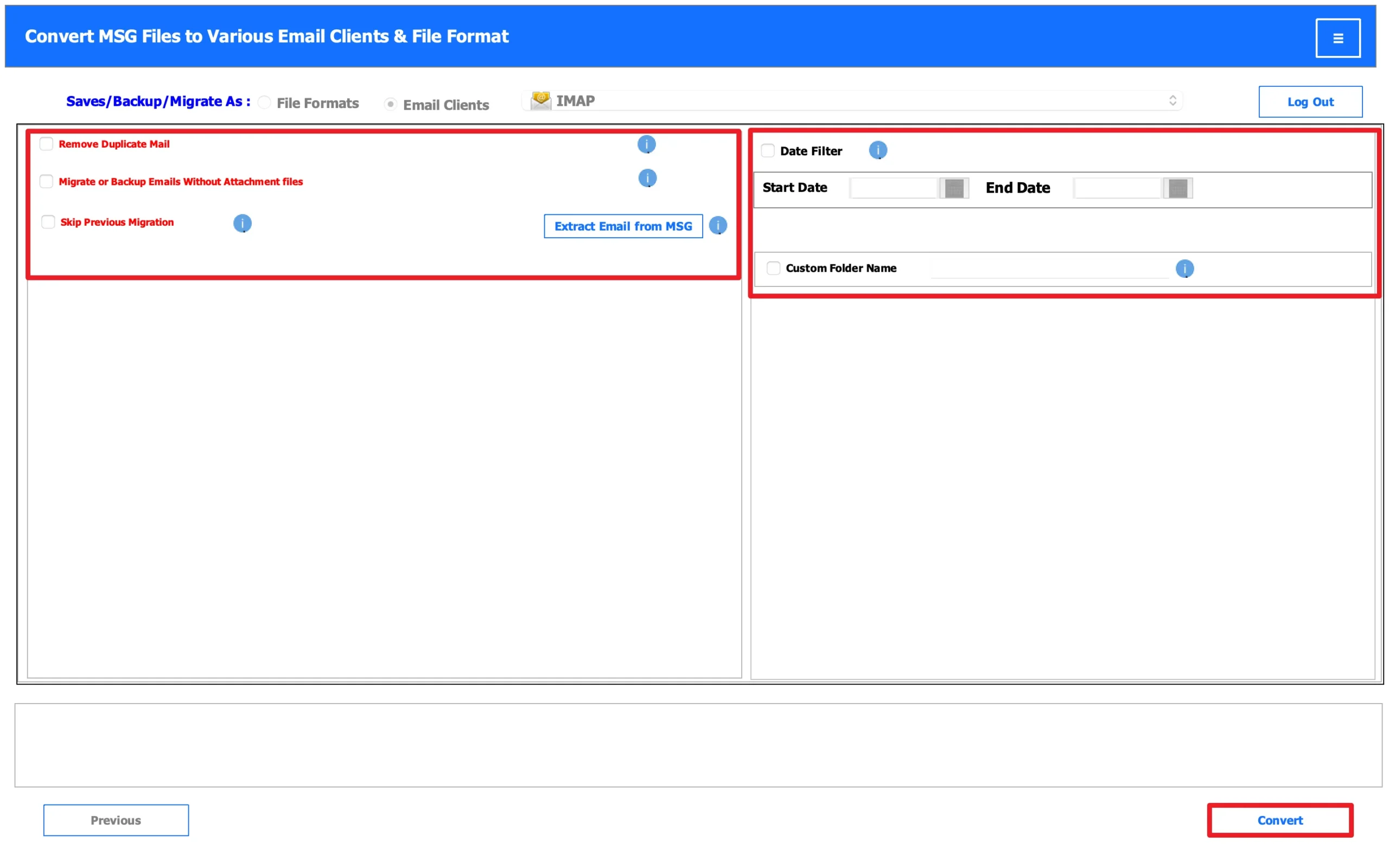Select the File Formats radio button
Image resolution: width=1389 pixels, height=868 pixels.
(x=264, y=103)
